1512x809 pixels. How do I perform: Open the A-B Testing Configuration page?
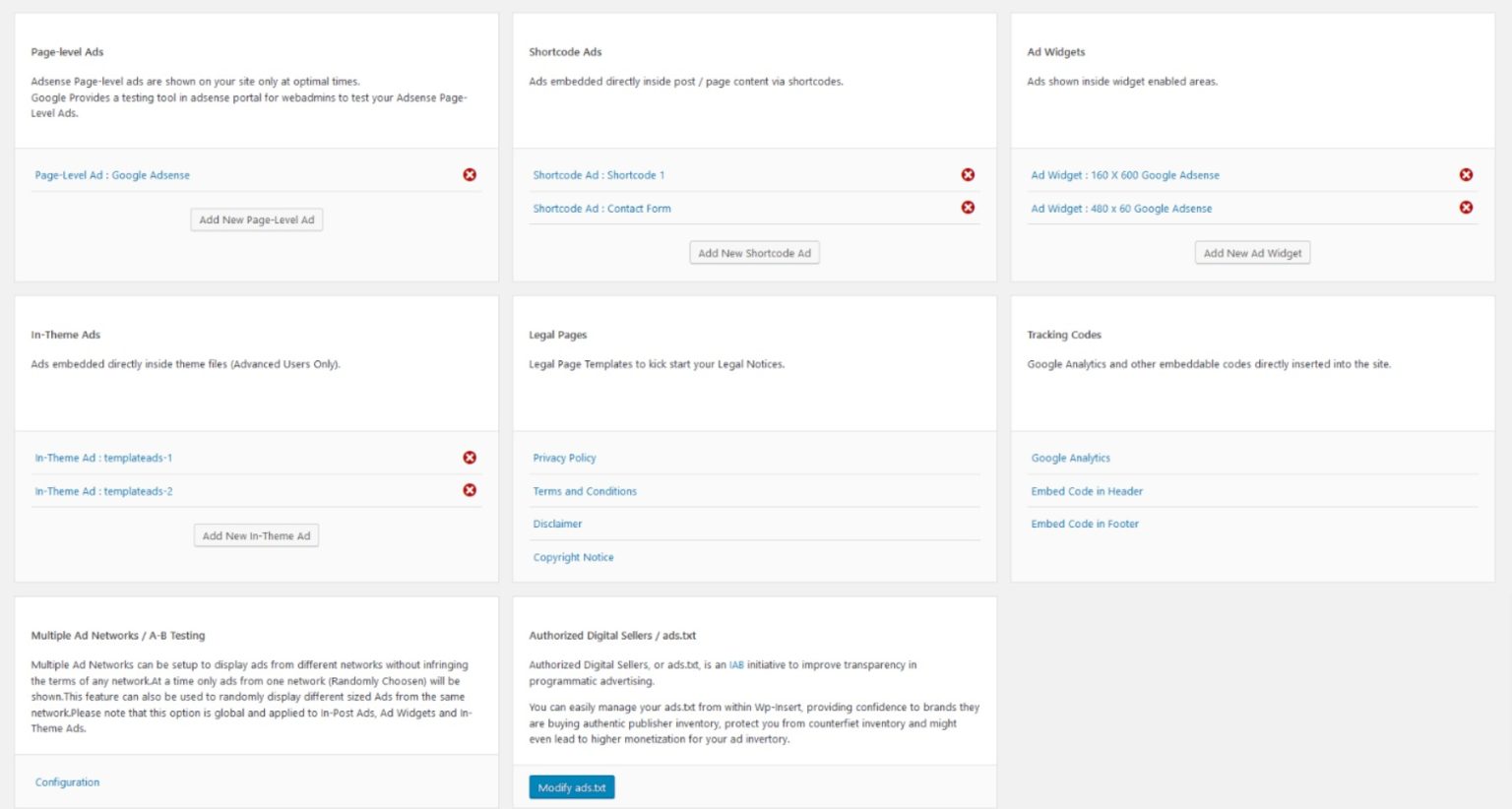click(66, 781)
